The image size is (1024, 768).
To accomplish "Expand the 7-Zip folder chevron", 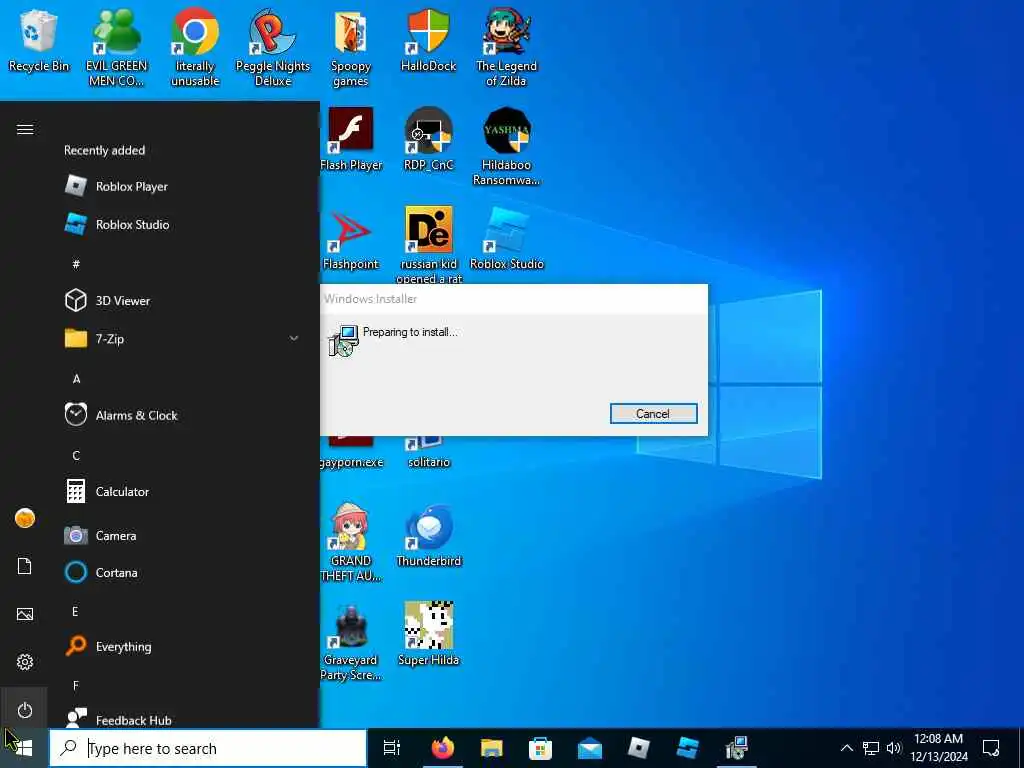I will [x=294, y=338].
